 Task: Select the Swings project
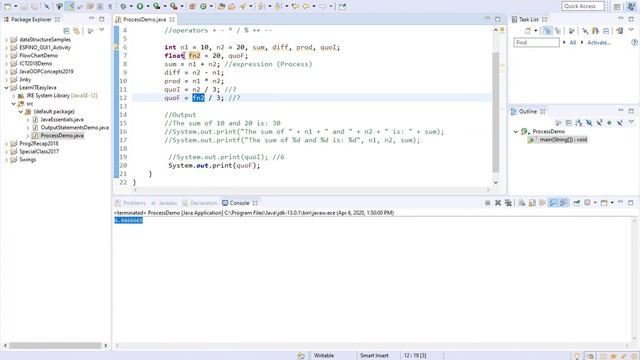point(28,160)
